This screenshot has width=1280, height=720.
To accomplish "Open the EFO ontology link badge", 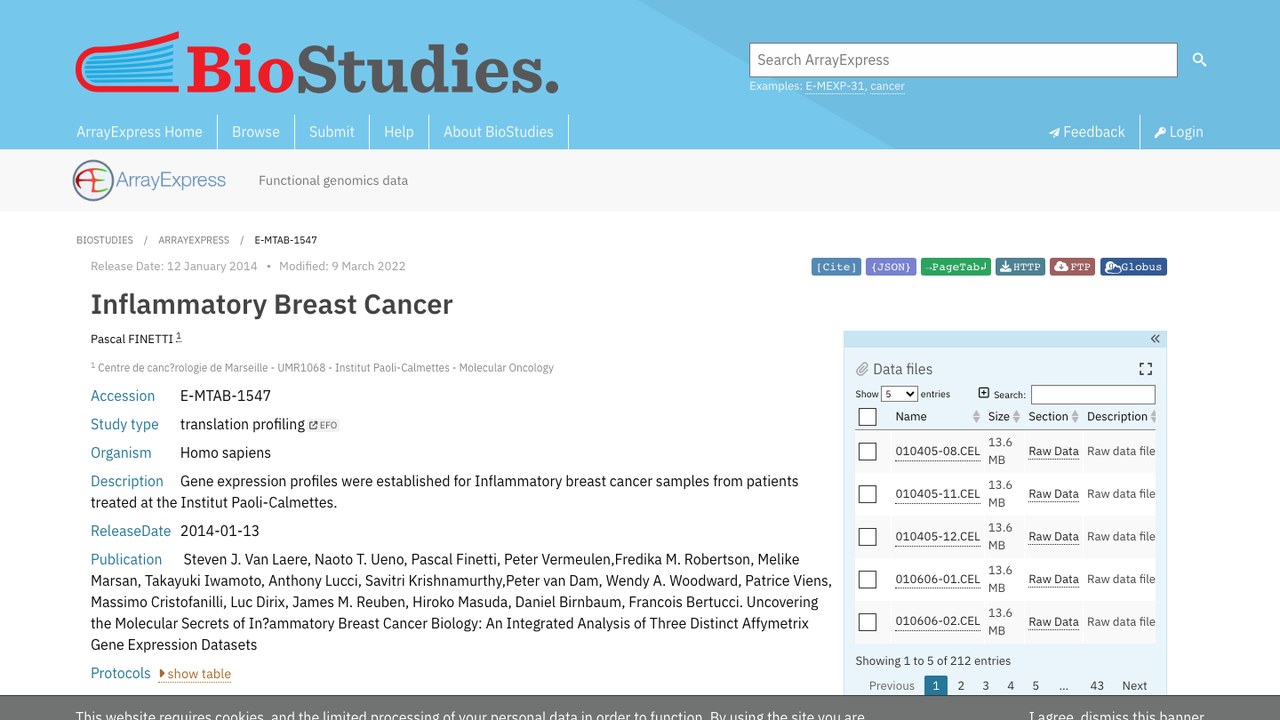I will pos(324,425).
